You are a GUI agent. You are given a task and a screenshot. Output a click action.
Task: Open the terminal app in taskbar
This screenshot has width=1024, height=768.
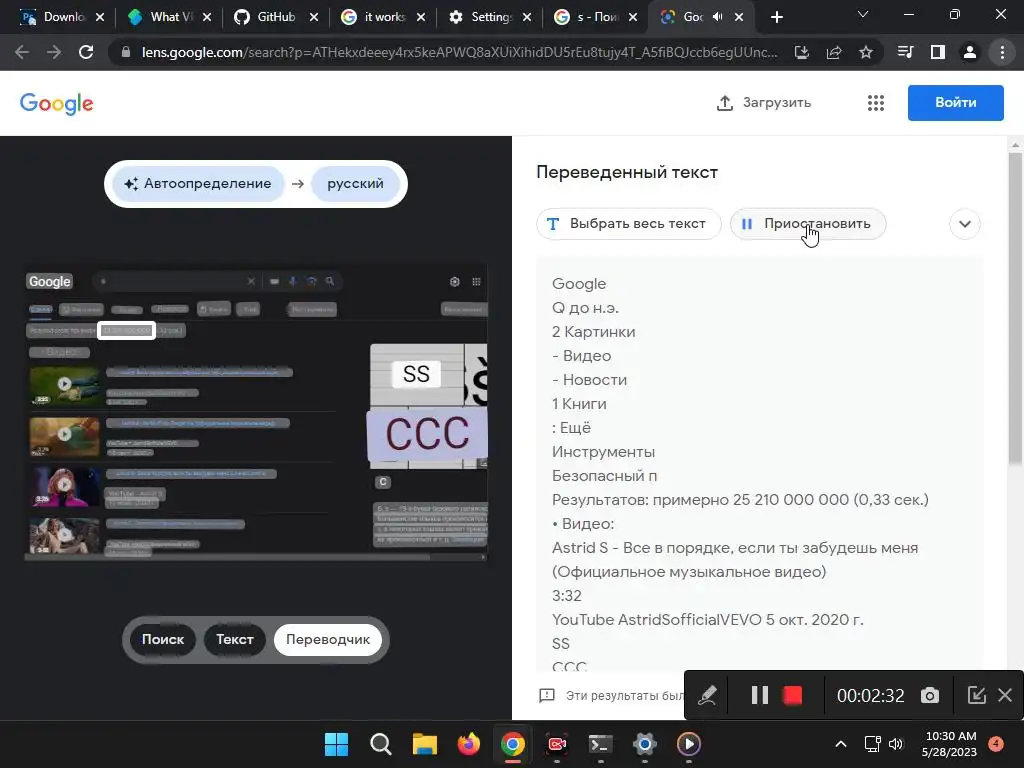pos(600,744)
